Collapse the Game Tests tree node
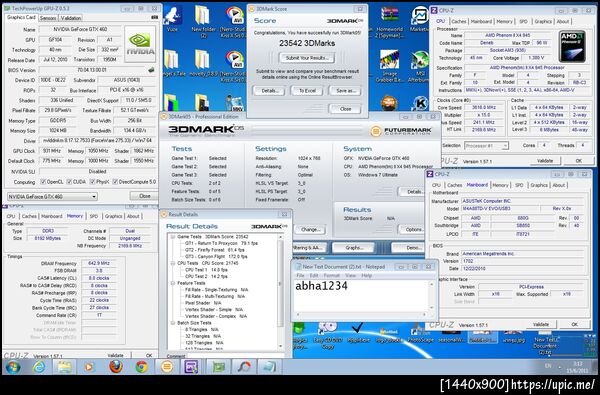The image size is (600, 395). pyautogui.click(x=173, y=237)
